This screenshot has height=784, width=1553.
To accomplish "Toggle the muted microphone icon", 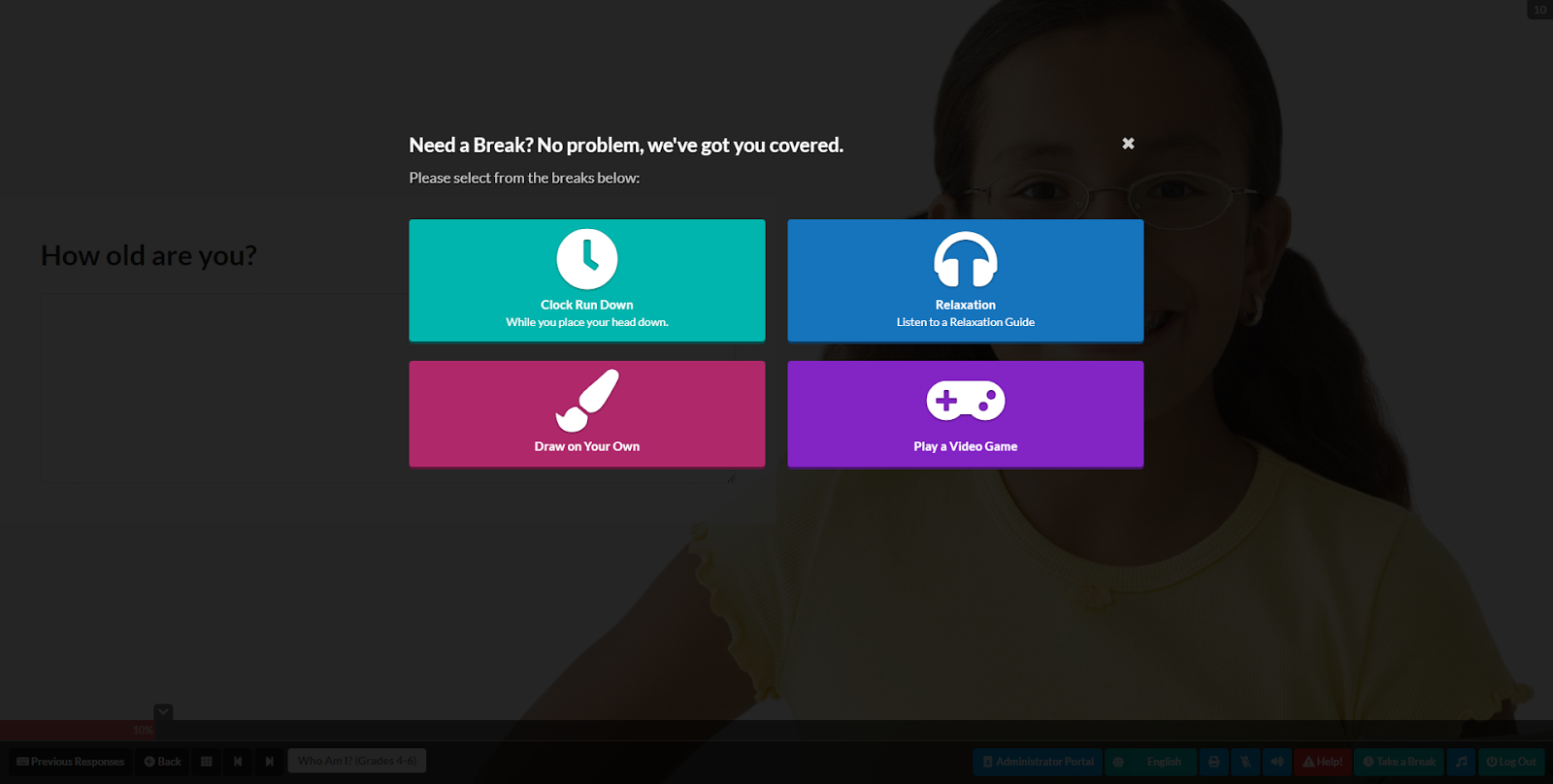I will (x=1245, y=762).
